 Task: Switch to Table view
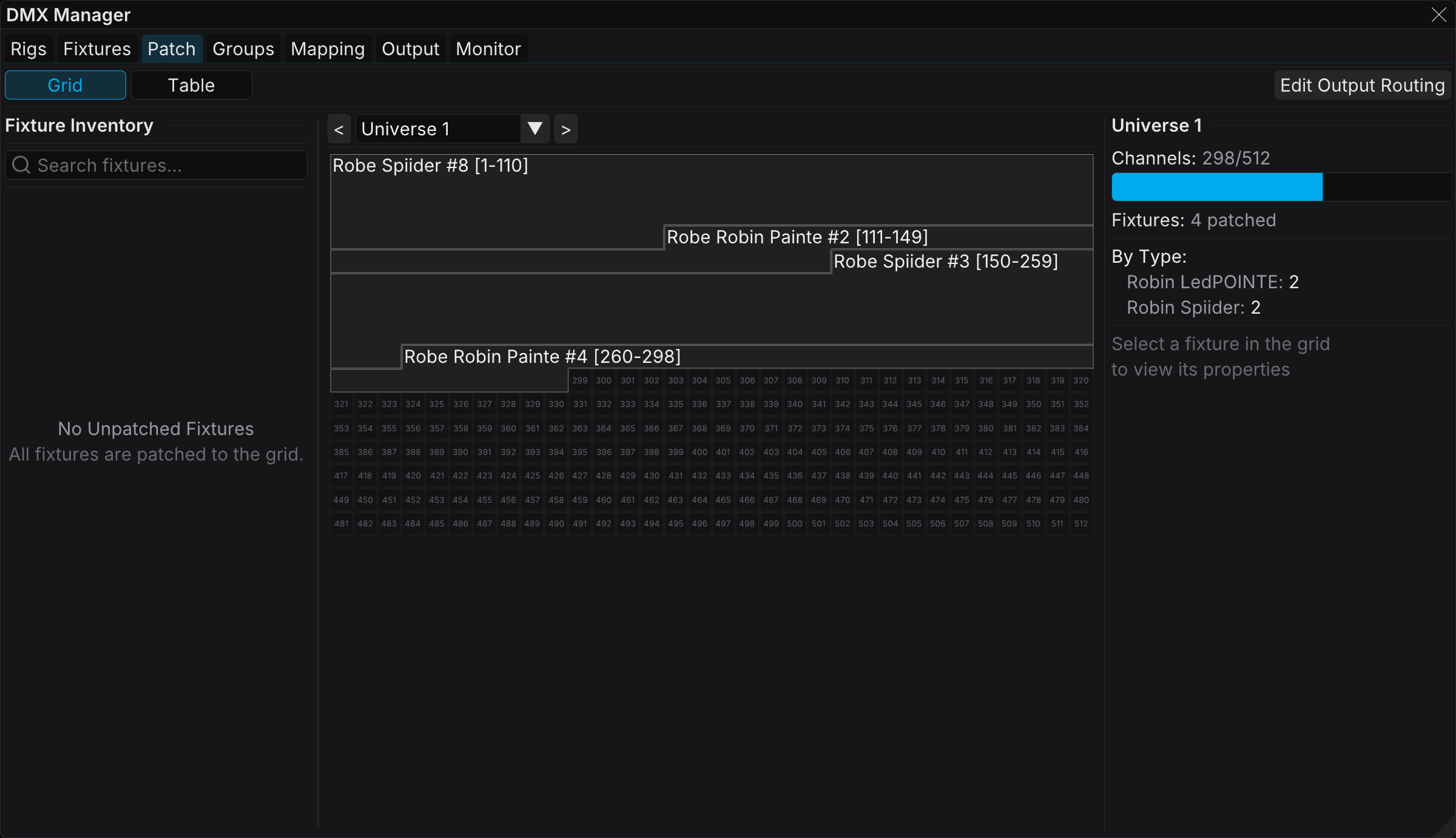[191, 85]
